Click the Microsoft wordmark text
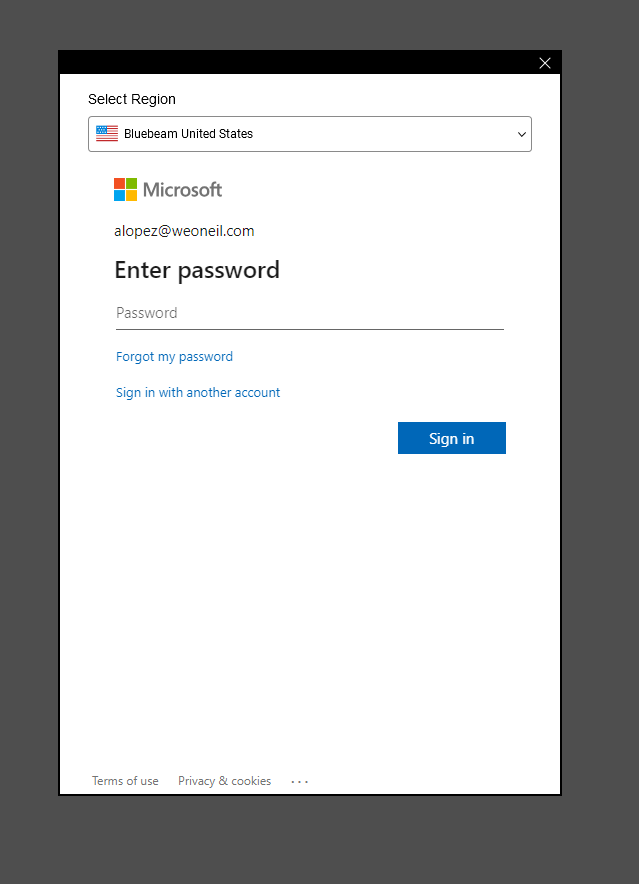This screenshot has width=639, height=884. click(182, 190)
